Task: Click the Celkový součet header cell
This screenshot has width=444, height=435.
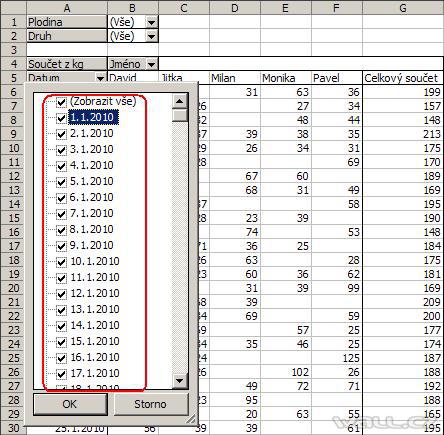Action: [x=403, y=78]
